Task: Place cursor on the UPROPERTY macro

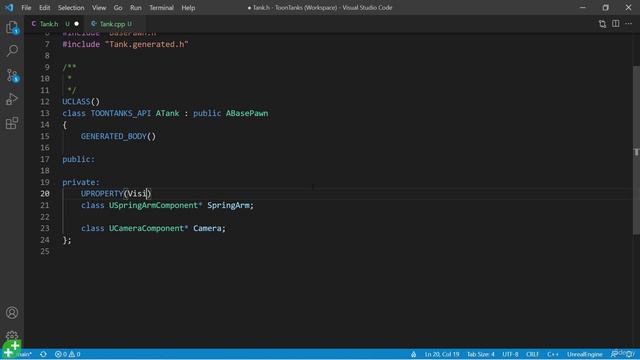Action: click(x=102, y=193)
